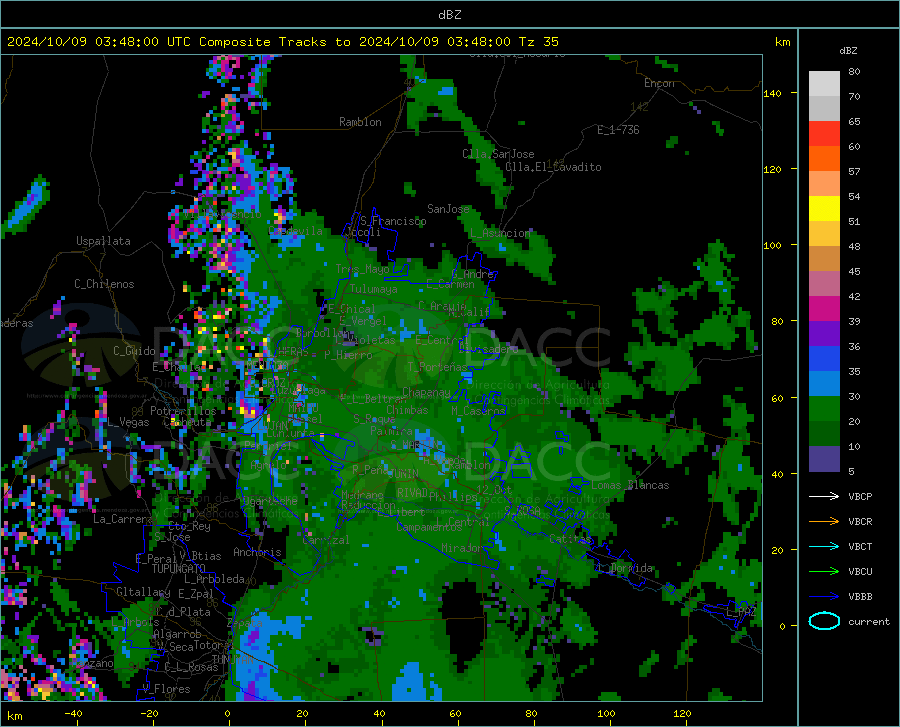Click the 'E_1-736' place label
This screenshot has width=900, height=727.
(618, 130)
